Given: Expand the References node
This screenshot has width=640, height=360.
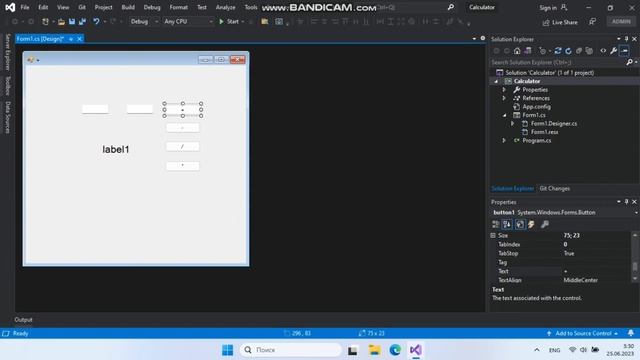Looking at the screenshot, I should tap(504, 98).
